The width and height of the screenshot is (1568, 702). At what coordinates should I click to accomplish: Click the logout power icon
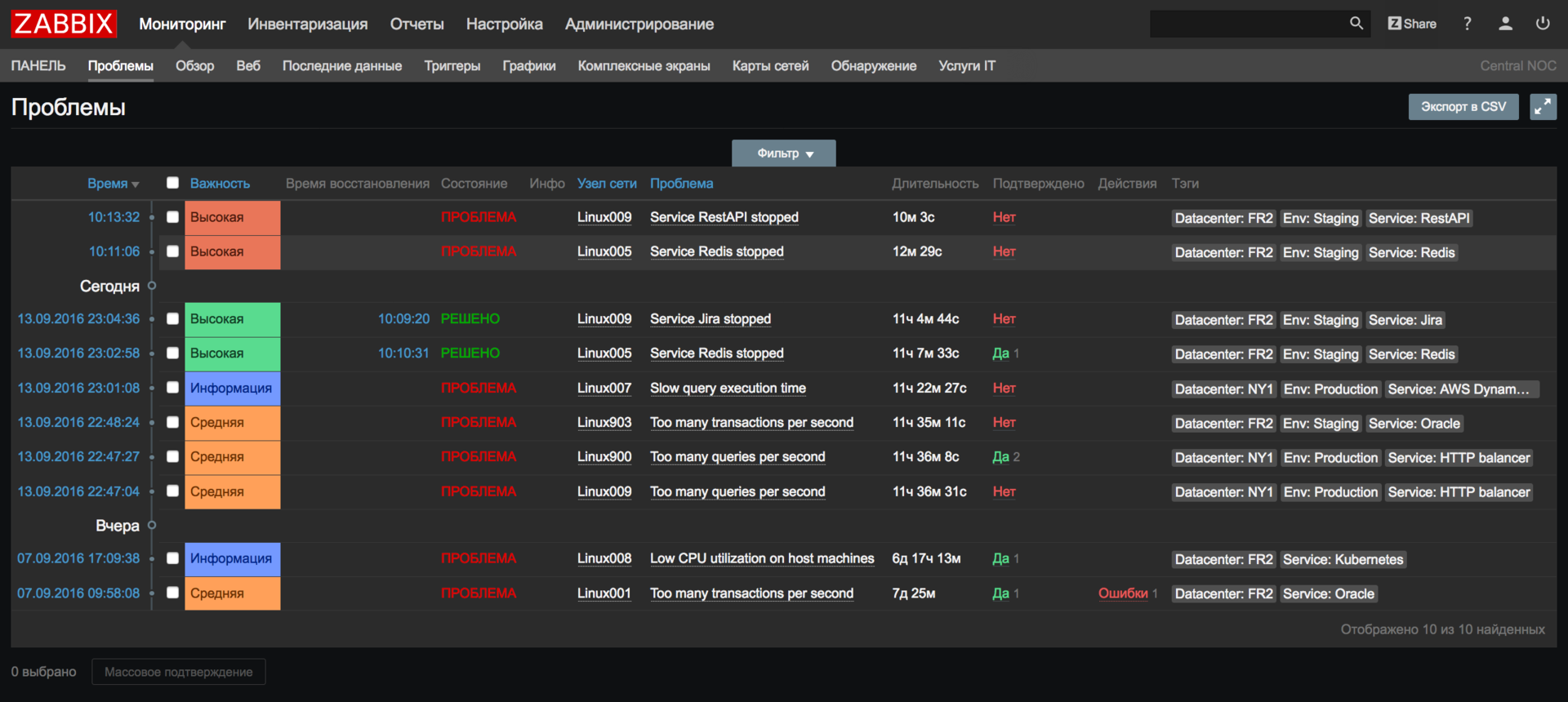pos(1543,24)
